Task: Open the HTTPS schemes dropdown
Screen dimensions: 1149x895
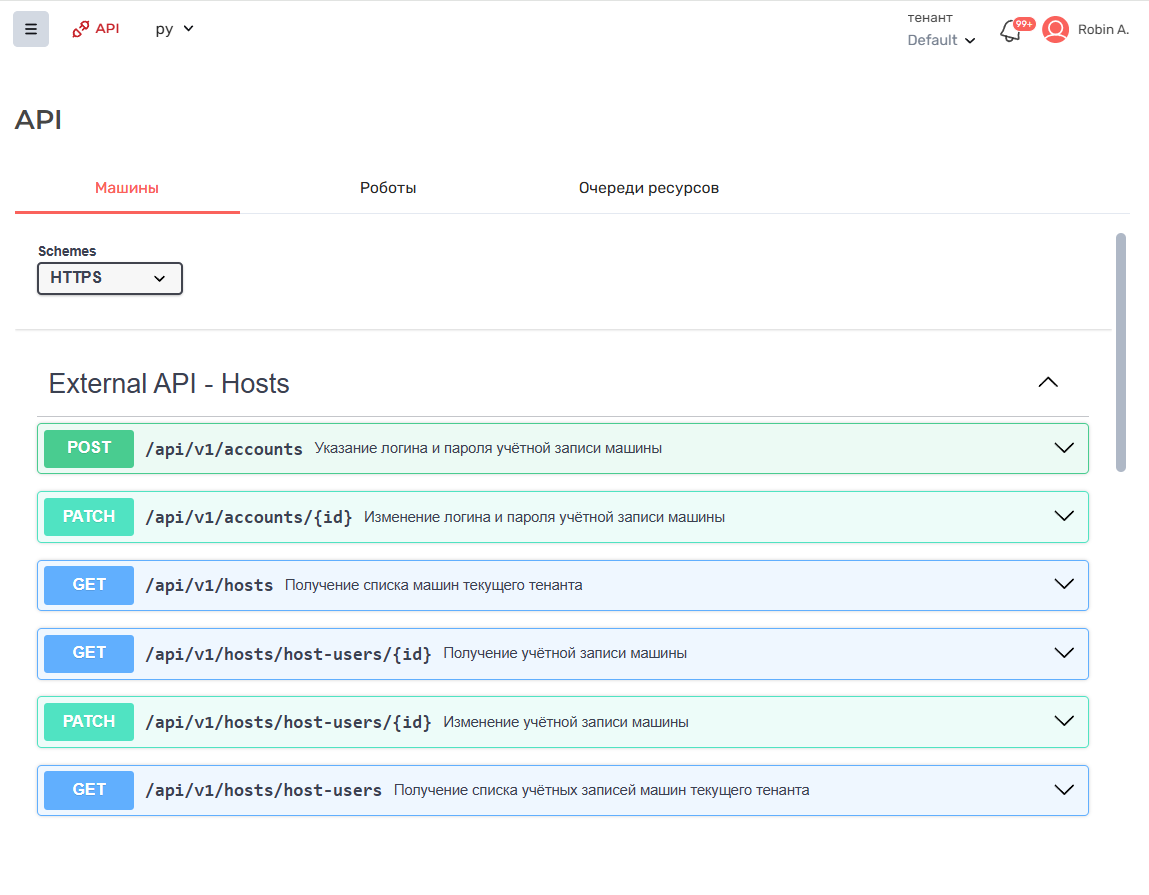Action: pos(110,278)
